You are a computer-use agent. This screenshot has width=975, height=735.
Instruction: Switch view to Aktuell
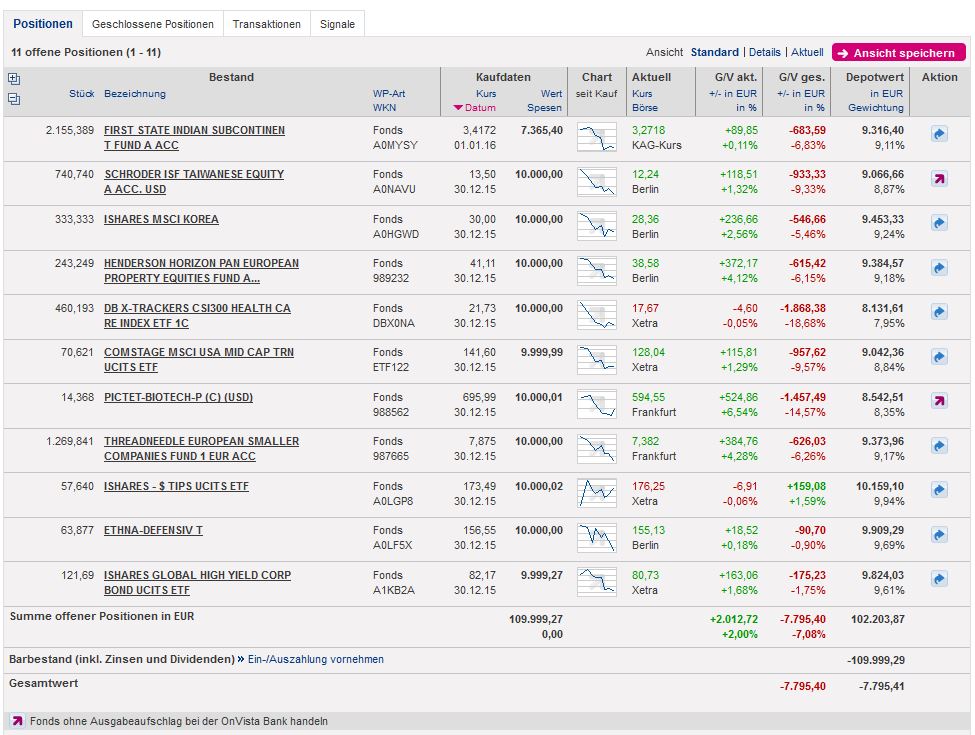(807, 52)
